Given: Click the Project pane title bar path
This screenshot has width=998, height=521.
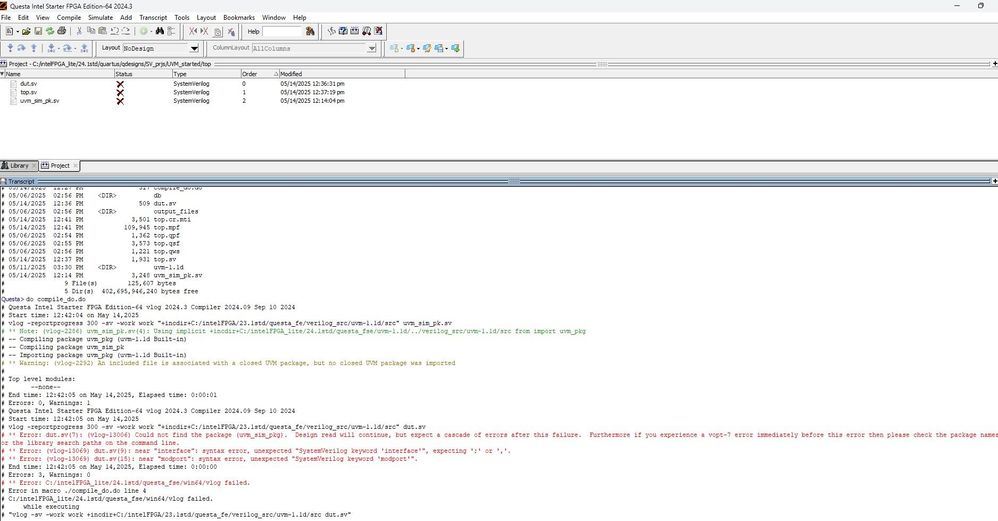Looking at the screenshot, I should coord(109,64).
